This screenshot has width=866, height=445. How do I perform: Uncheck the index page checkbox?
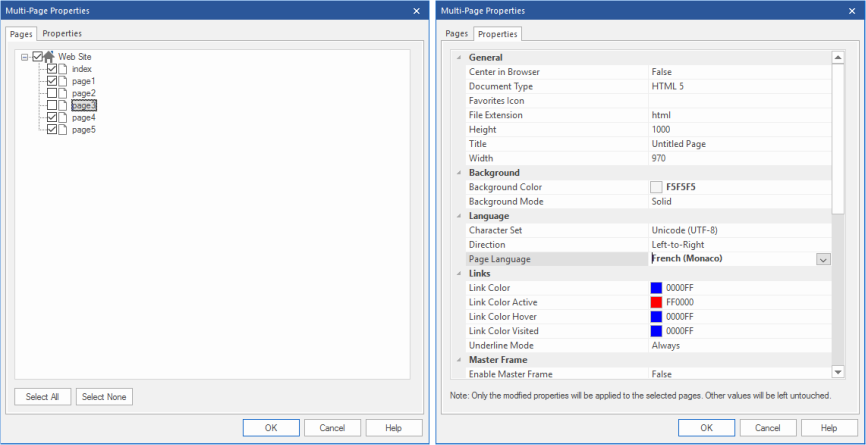(52, 69)
